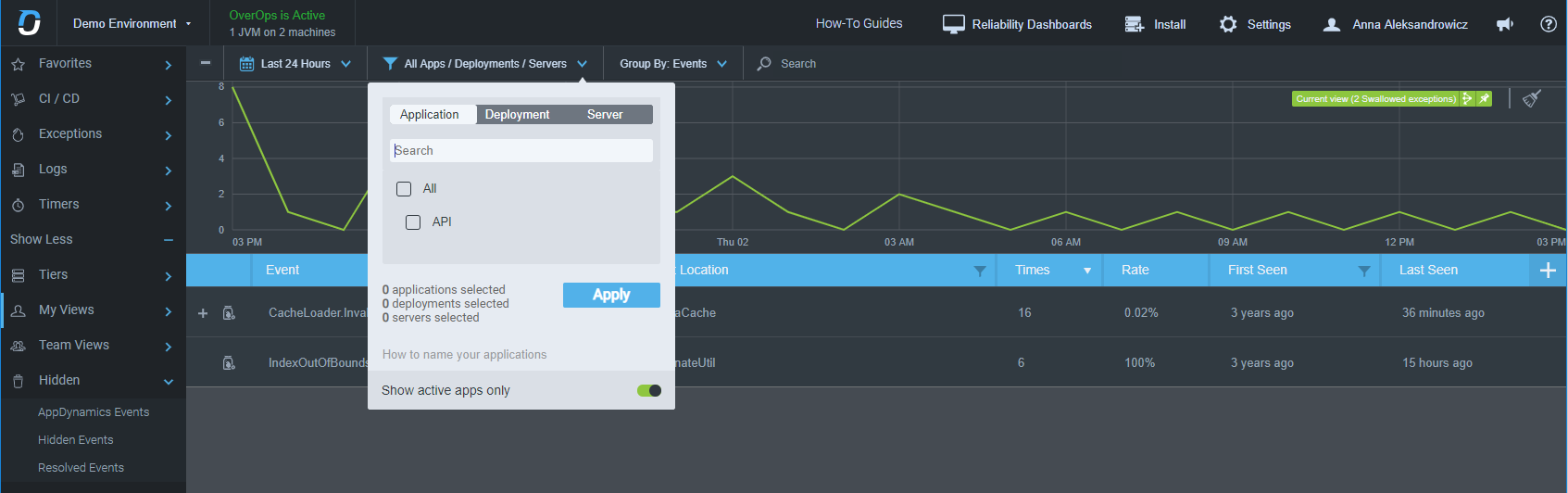This screenshot has height=493, width=1568.
Task: Click the Location column filter icon
Action: click(980, 271)
